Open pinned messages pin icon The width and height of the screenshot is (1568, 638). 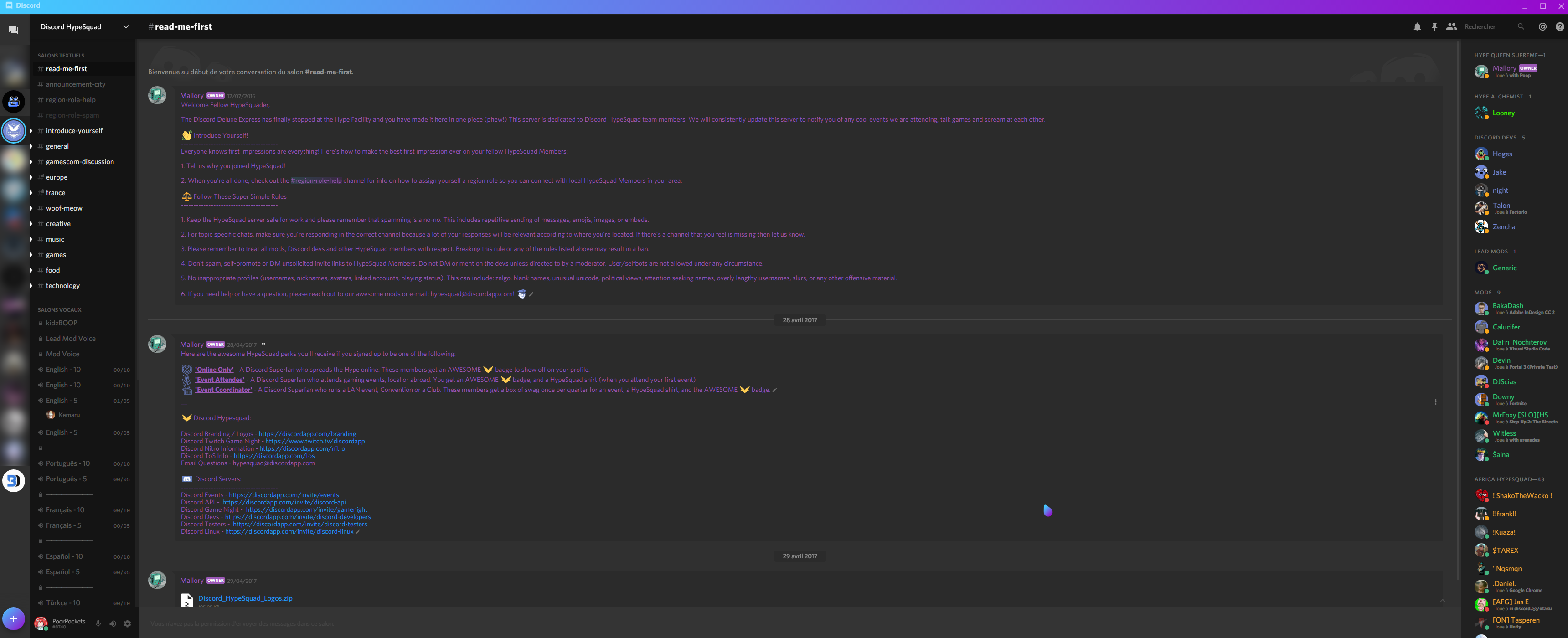tap(1434, 27)
